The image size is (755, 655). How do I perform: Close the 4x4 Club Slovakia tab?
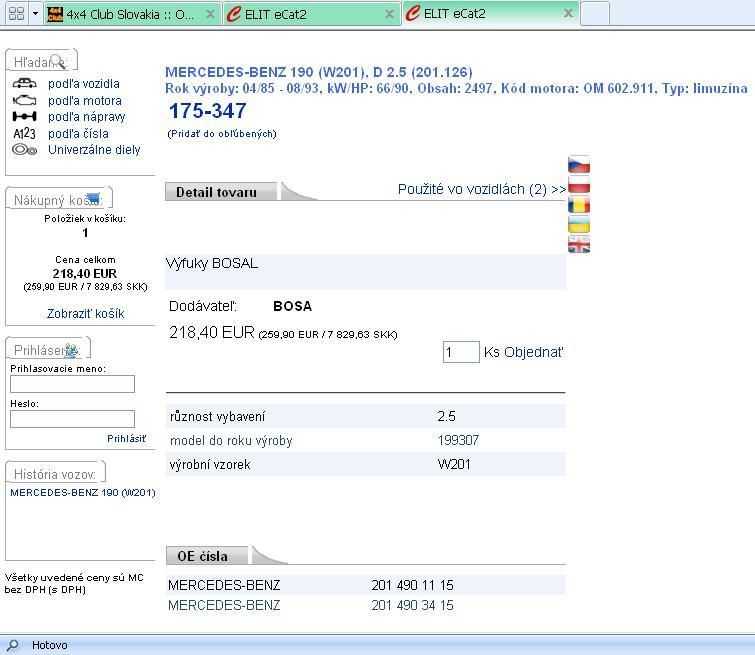pyautogui.click(x=210, y=14)
